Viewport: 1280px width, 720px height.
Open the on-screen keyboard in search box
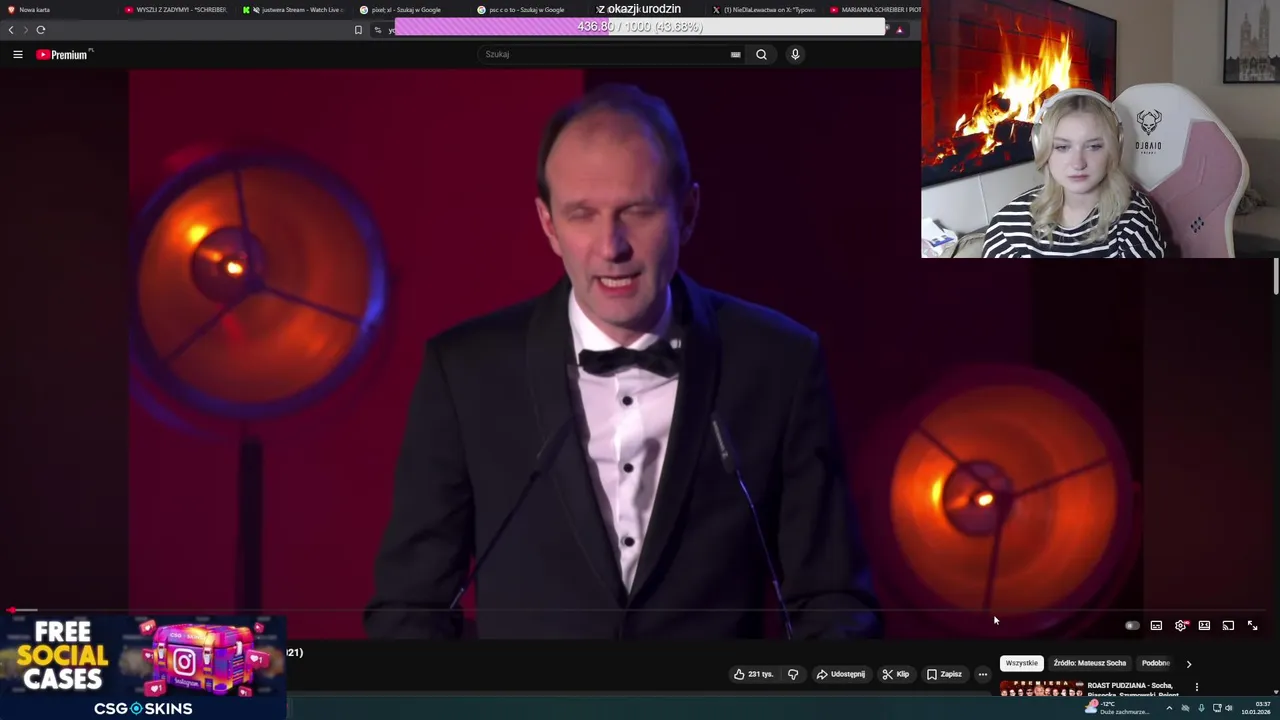[x=736, y=54]
